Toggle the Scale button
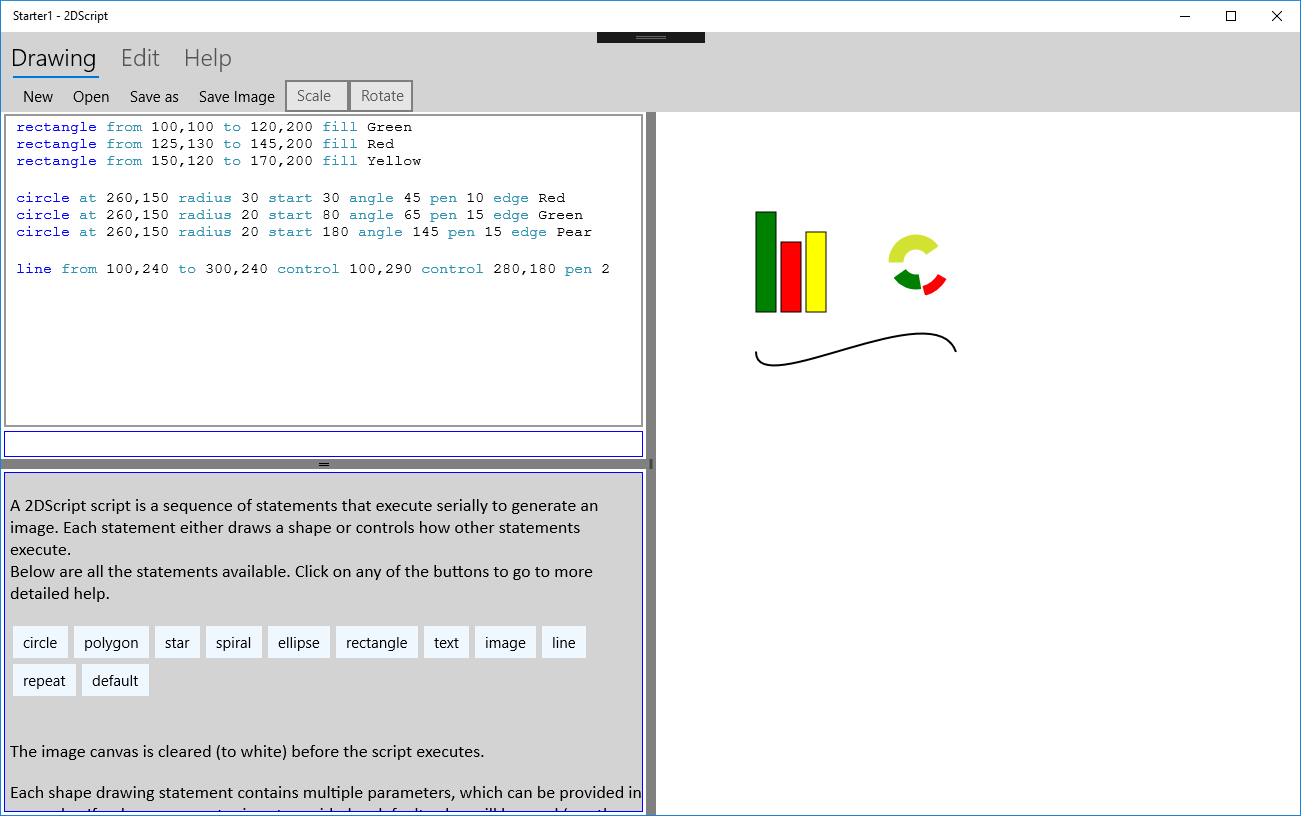 tap(316, 96)
